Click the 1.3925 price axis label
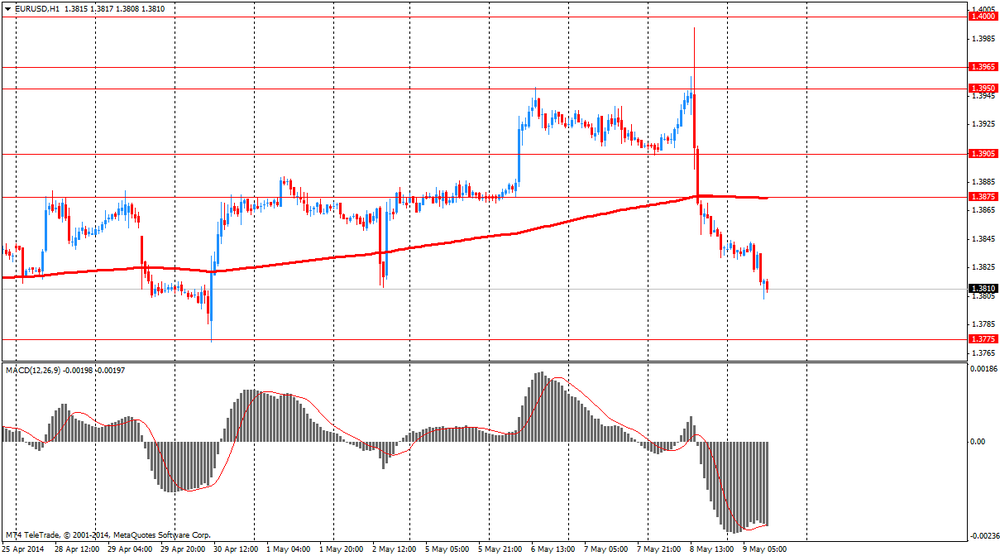Screen dimensions: 1000x556 point(983,124)
